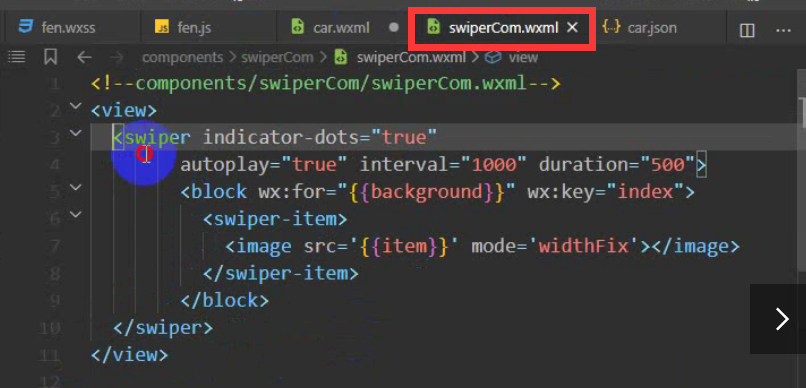
Task: Click the JSON braces icon on car.json tab
Action: (x=611, y=27)
